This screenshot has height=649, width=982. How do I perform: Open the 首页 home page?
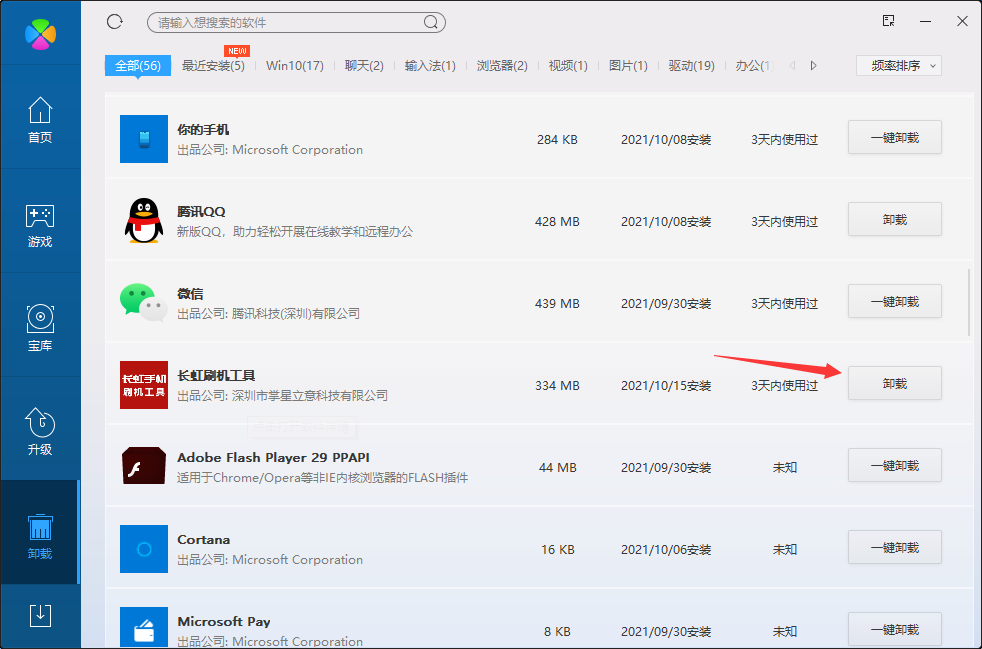click(x=40, y=120)
